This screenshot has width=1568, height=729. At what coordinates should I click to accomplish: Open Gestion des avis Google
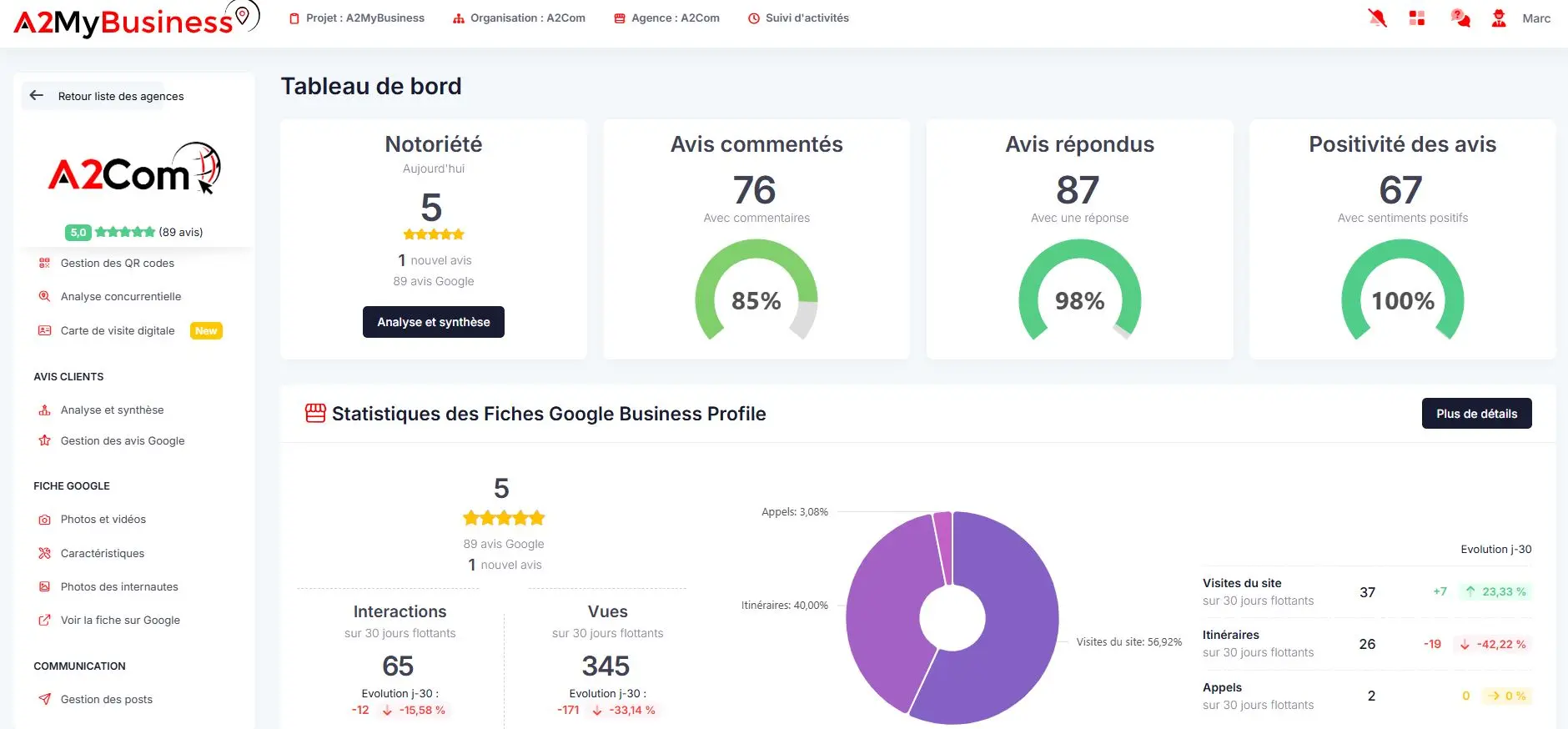[x=123, y=440]
